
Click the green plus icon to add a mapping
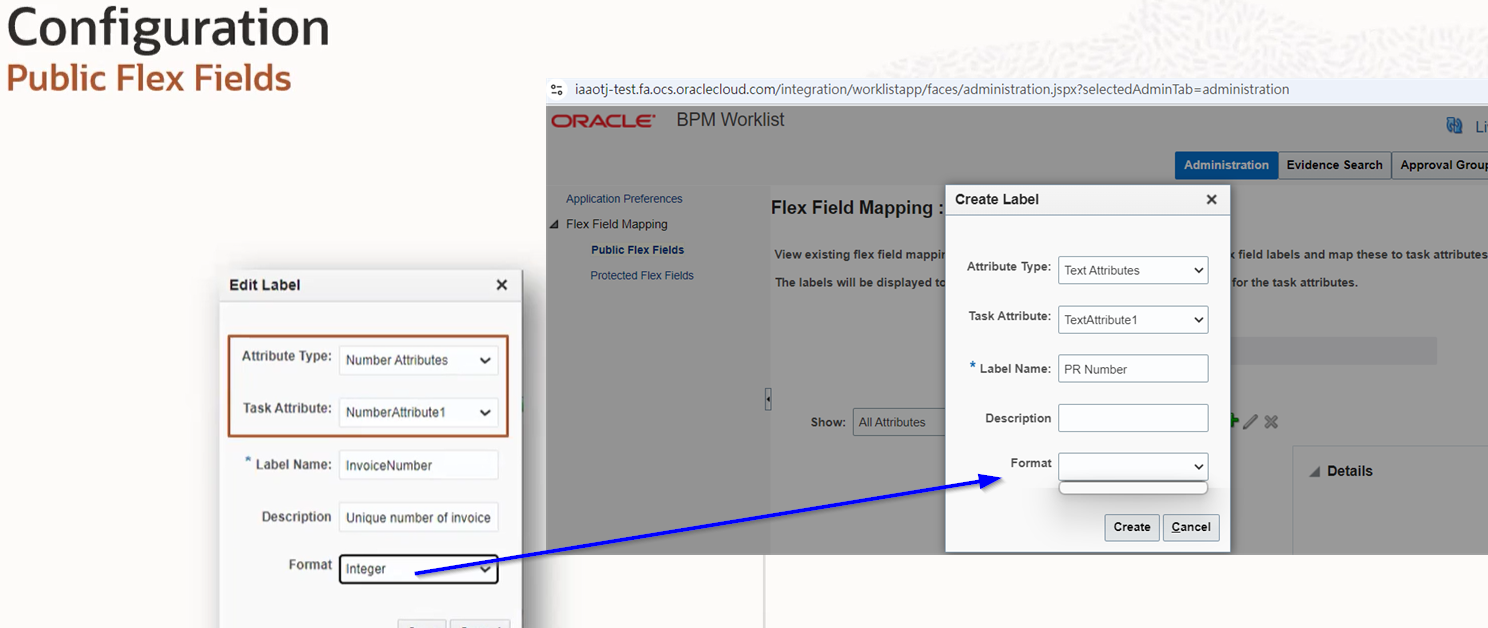[1232, 421]
